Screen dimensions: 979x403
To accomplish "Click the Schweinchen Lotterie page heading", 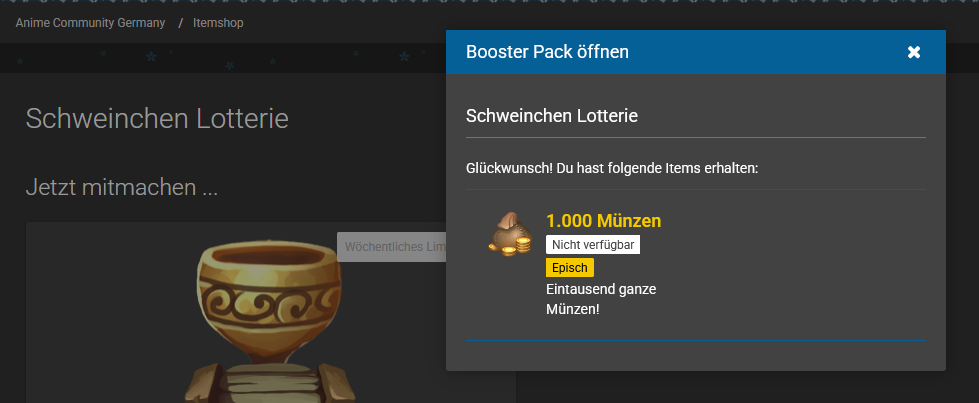I will point(157,118).
